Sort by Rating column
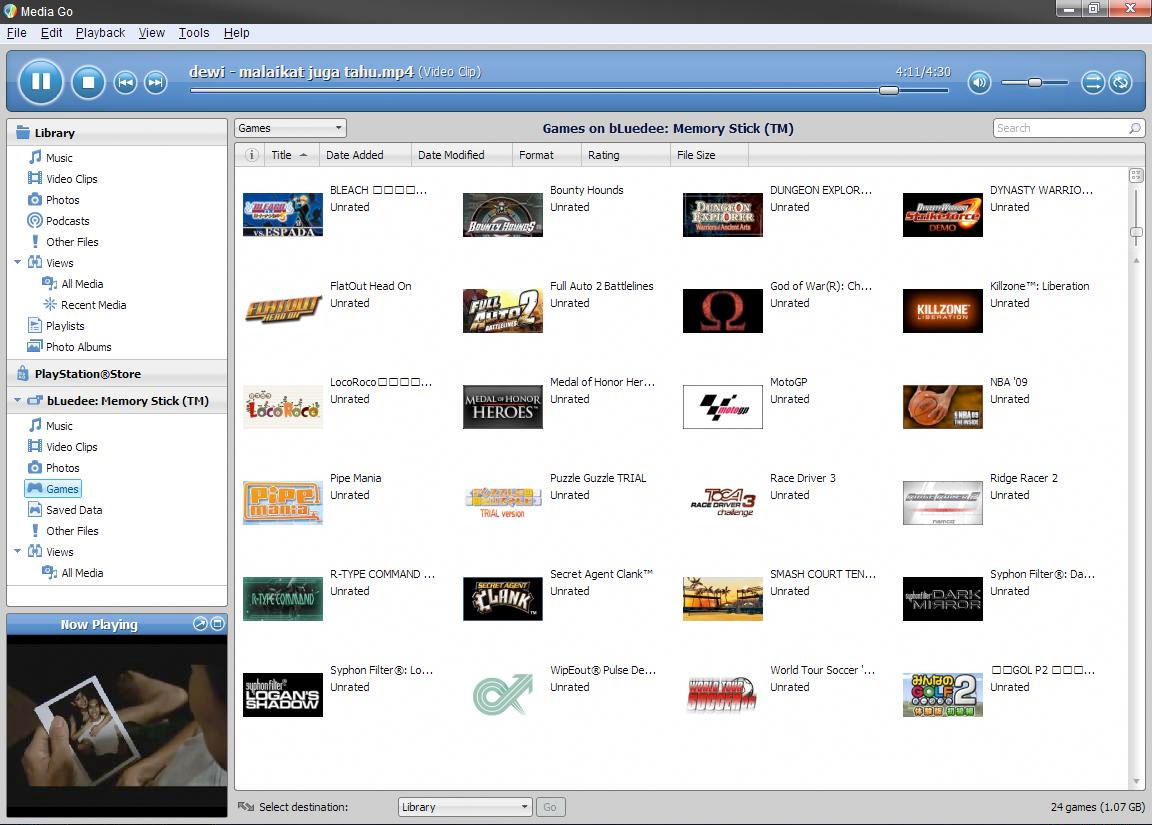The width and height of the screenshot is (1152, 825). point(625,155)
